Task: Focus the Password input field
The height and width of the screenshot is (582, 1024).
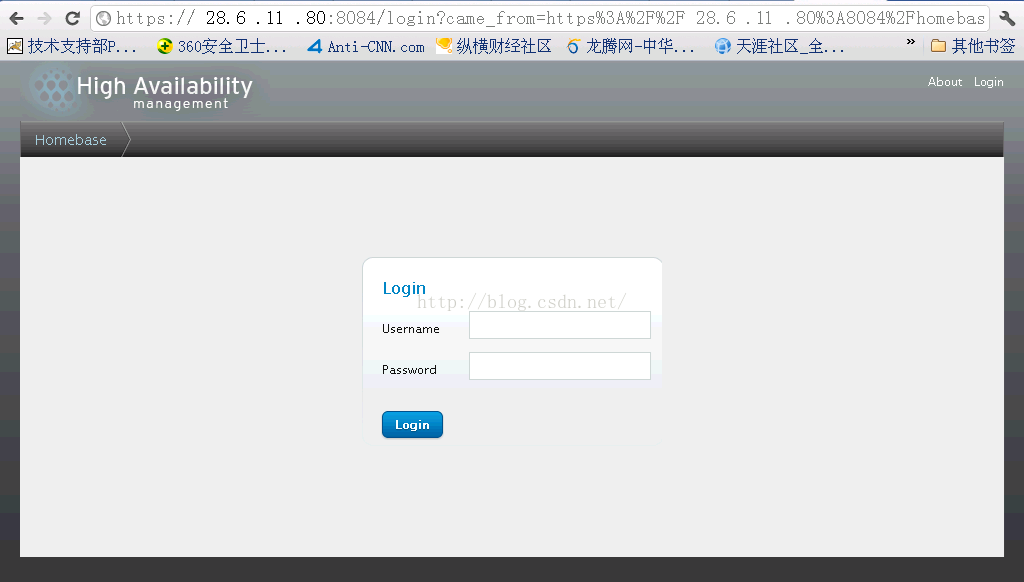Action: [560, 366]
